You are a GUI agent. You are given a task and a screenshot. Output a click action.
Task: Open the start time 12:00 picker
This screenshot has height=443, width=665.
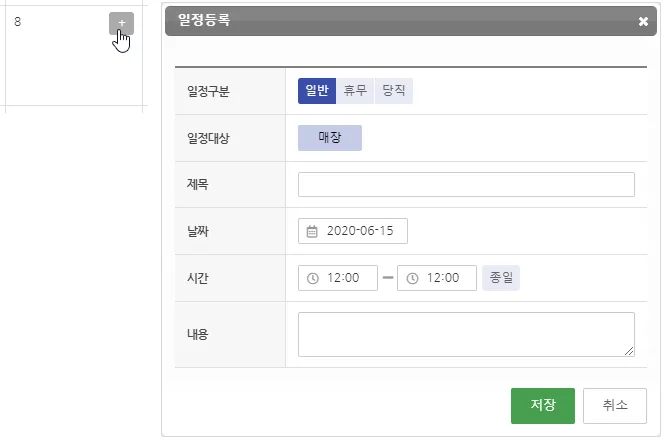(x=344, y=278)
